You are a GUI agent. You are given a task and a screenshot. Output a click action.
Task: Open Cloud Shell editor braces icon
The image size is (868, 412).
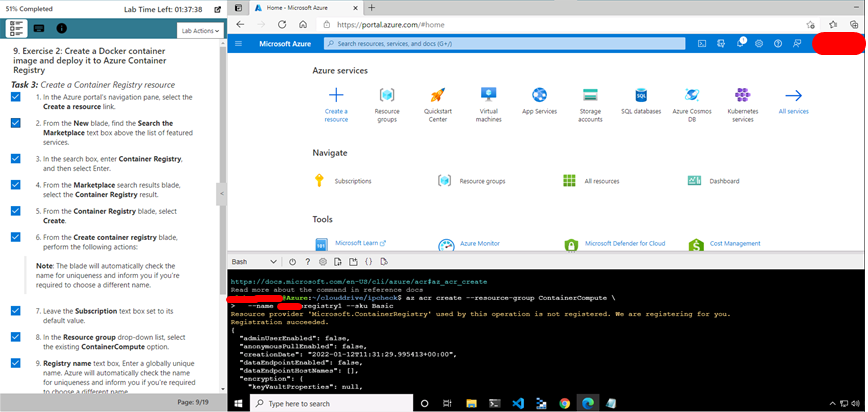pyautogui.click(x=369, y=261)
